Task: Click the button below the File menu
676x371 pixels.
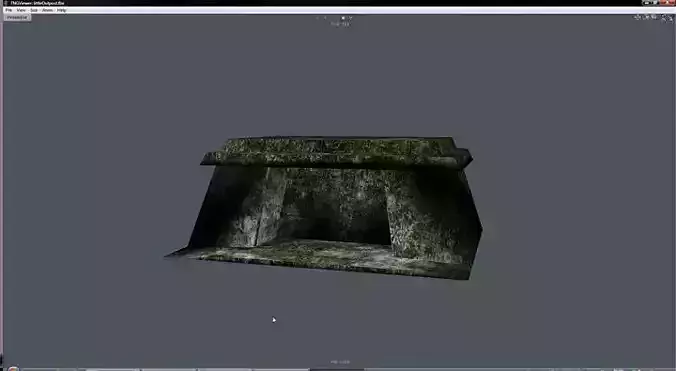Action: pos(17,18)
